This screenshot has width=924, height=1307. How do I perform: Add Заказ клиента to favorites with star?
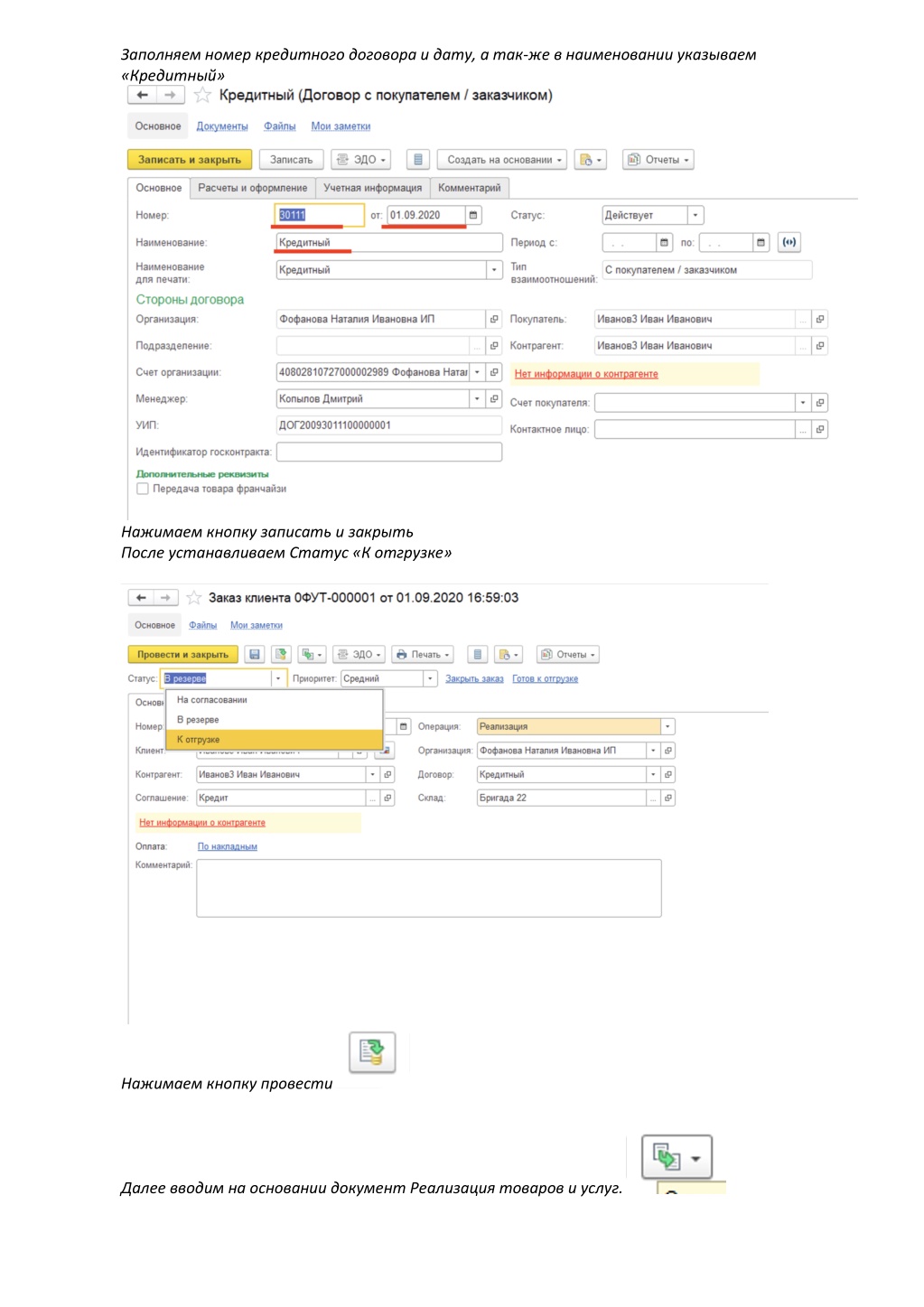(x=194, y=597)
